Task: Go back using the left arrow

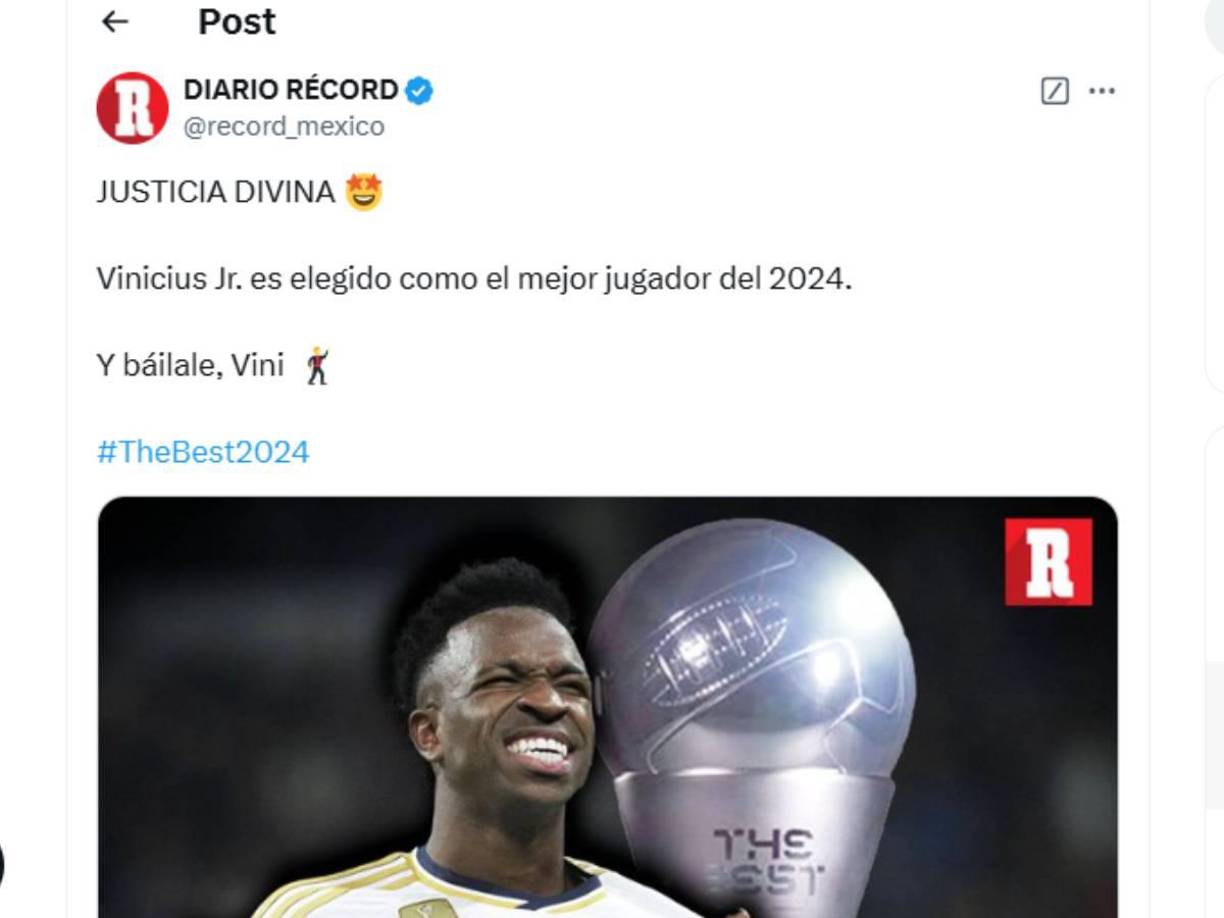Action: click(115, 21)
